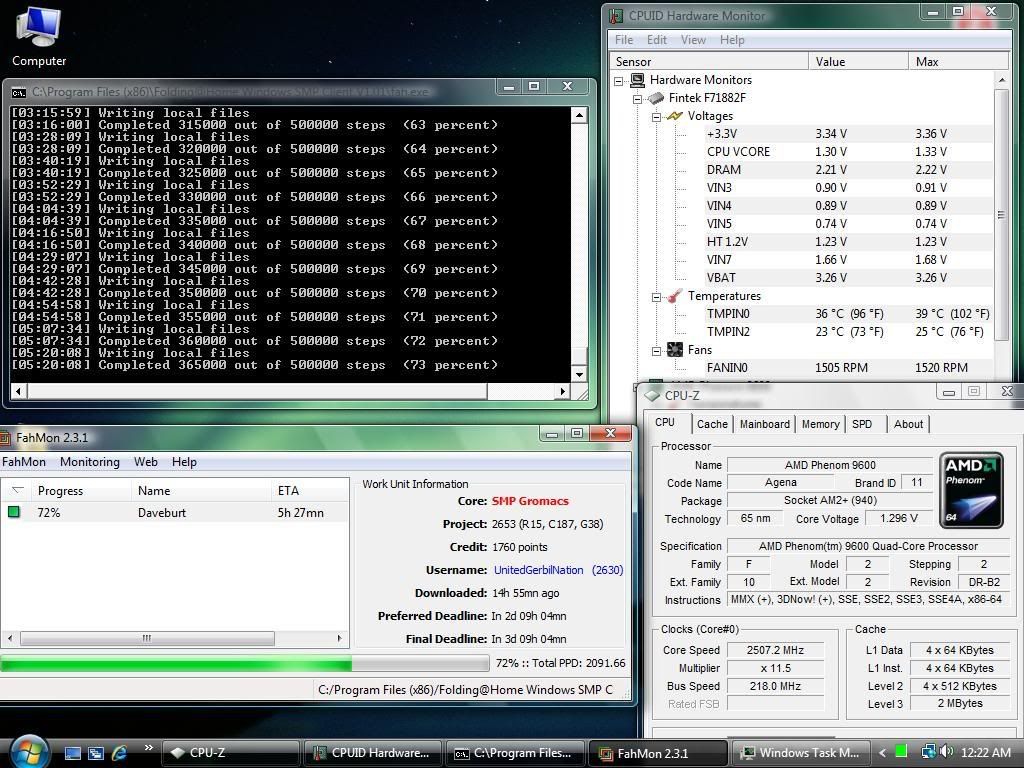Image resolution: width=1024 pixels, height=768 pixels.
Task: Click the sort arrow column header in FahMon
Action: [x=18, y=490]
